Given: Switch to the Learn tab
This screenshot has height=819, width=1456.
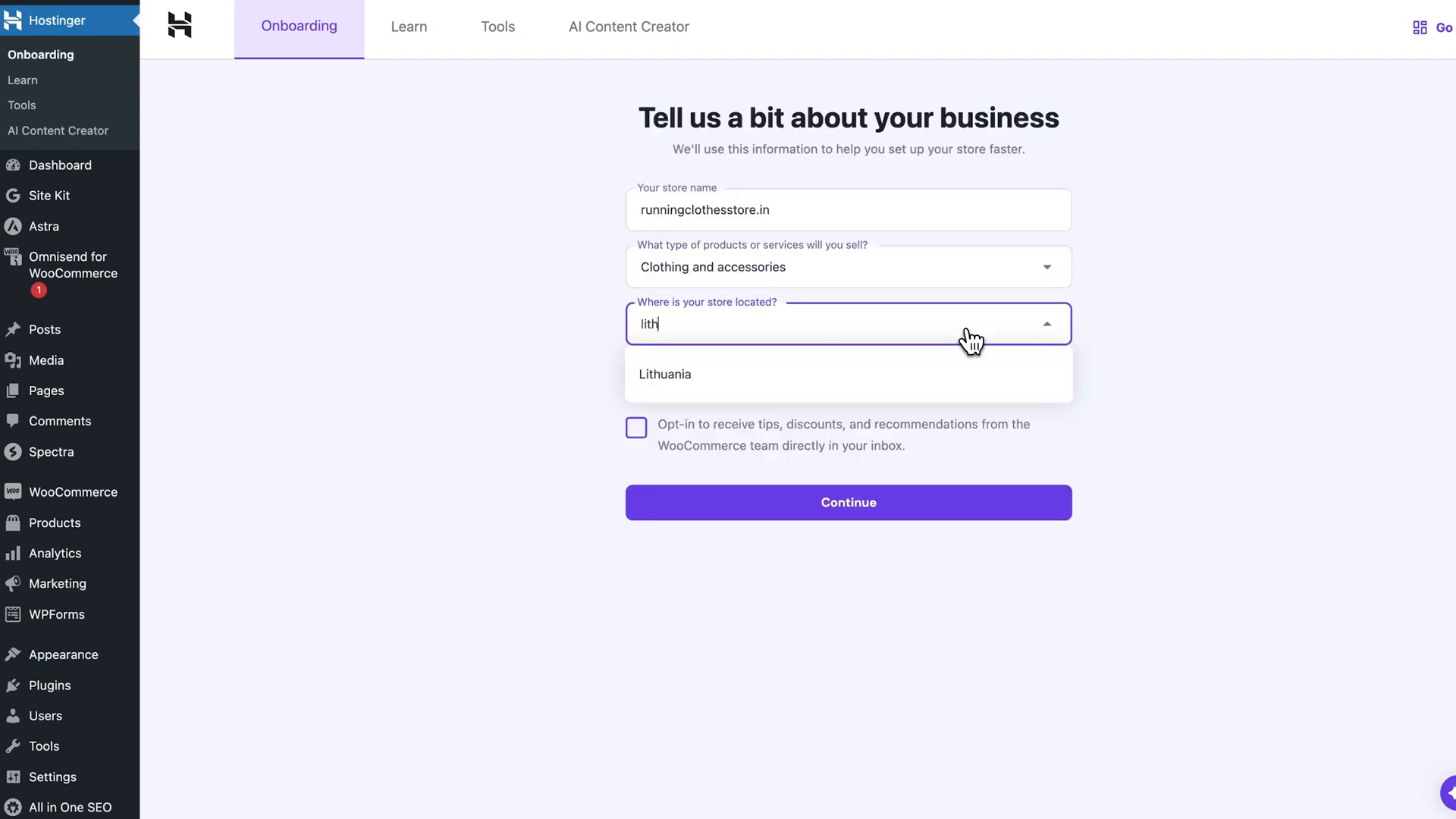Looking at the screenshot, I should click(x=408, y=26).
